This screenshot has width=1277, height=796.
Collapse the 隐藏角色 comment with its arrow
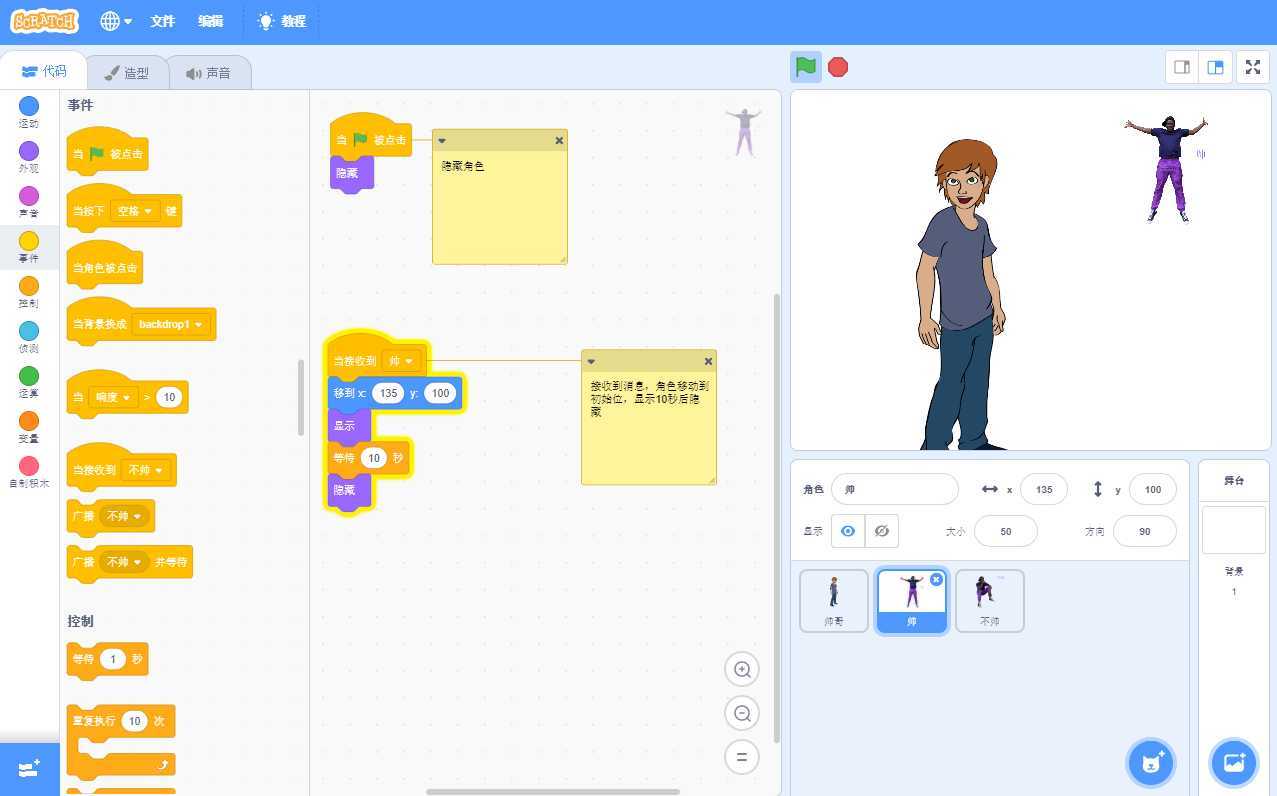pos(442,141)
